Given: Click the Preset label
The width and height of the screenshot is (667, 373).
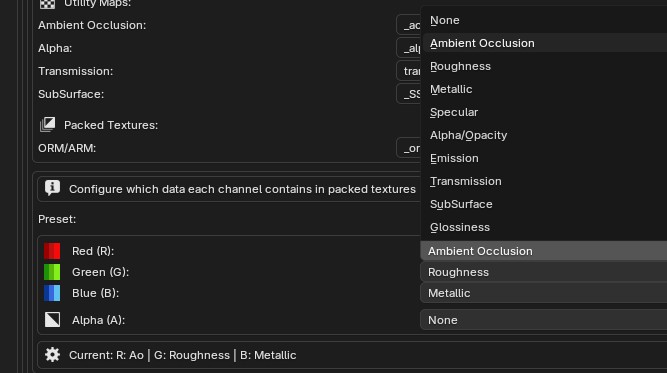Looking at the screenshot, I should click(x=57, y=219).
